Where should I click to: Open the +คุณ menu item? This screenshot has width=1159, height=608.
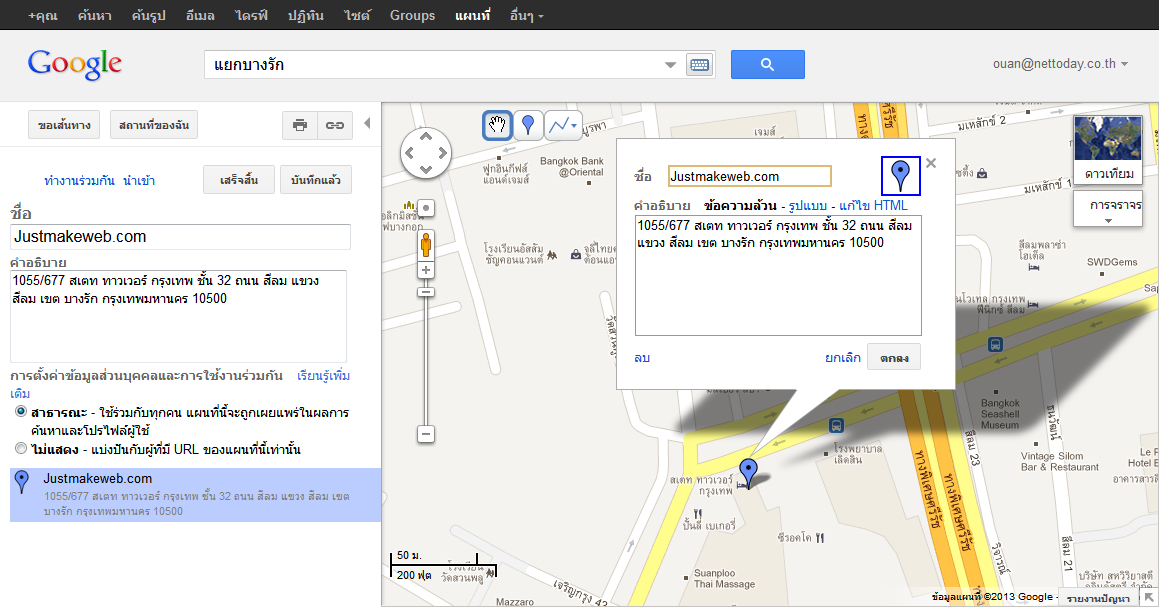[x=42, y=15]
